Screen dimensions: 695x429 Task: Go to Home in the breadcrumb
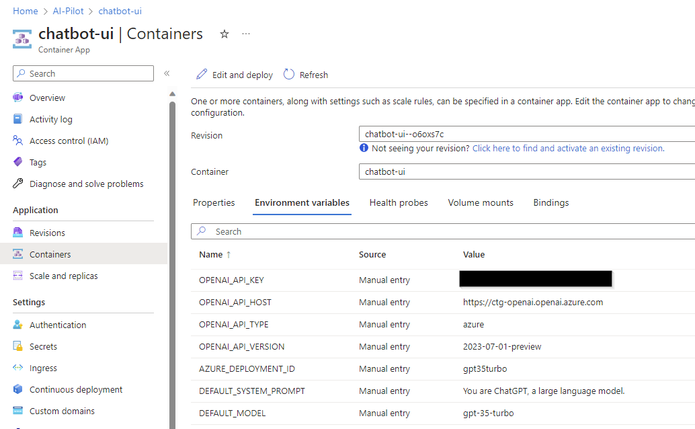(x=25, y=11)
